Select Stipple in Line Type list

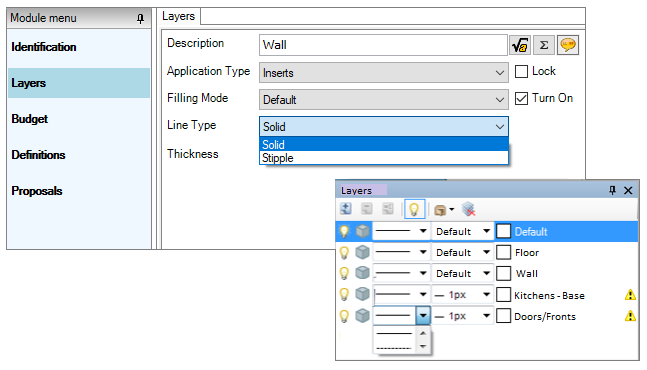pos(384,158)
